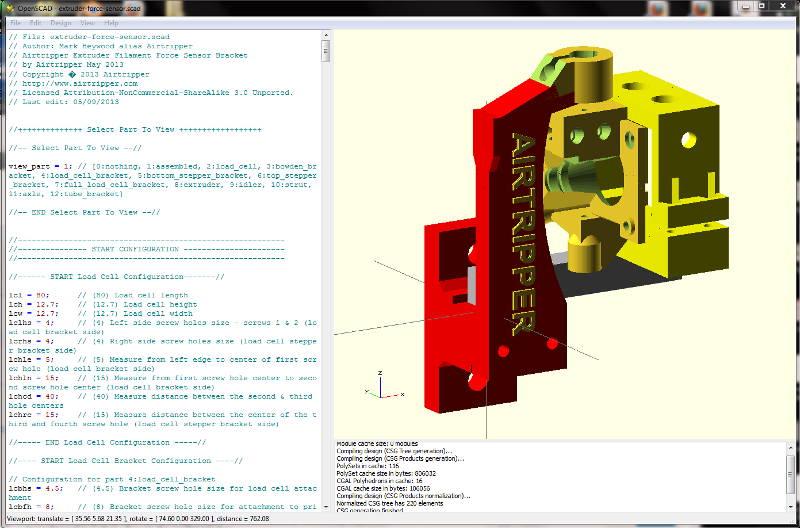Open the File menu

pyautogui.click(x=15, y=23)
